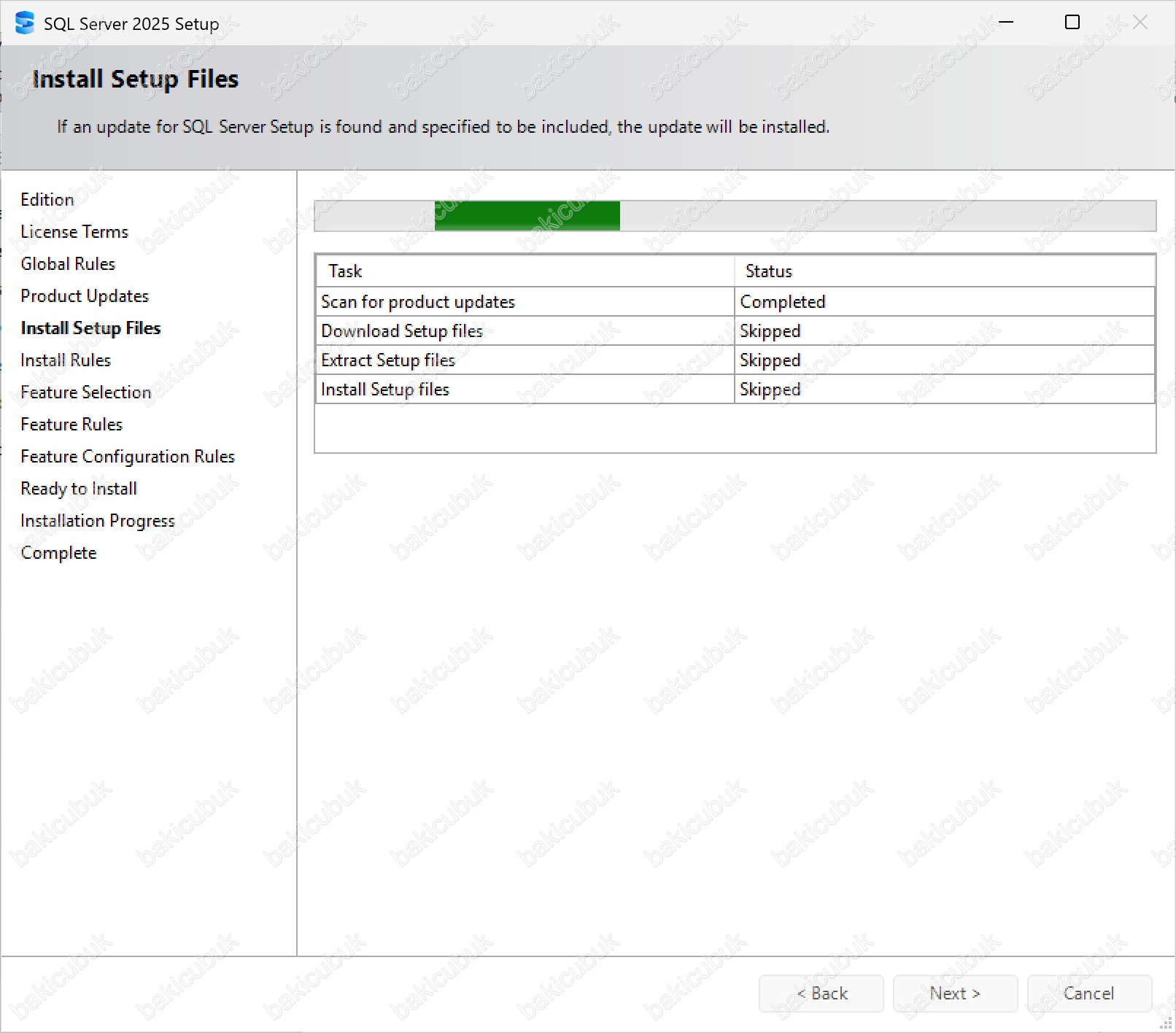Click the green setup progress bar
This screenshot has height=1033, width=1176.
click(x=527, y=216)
